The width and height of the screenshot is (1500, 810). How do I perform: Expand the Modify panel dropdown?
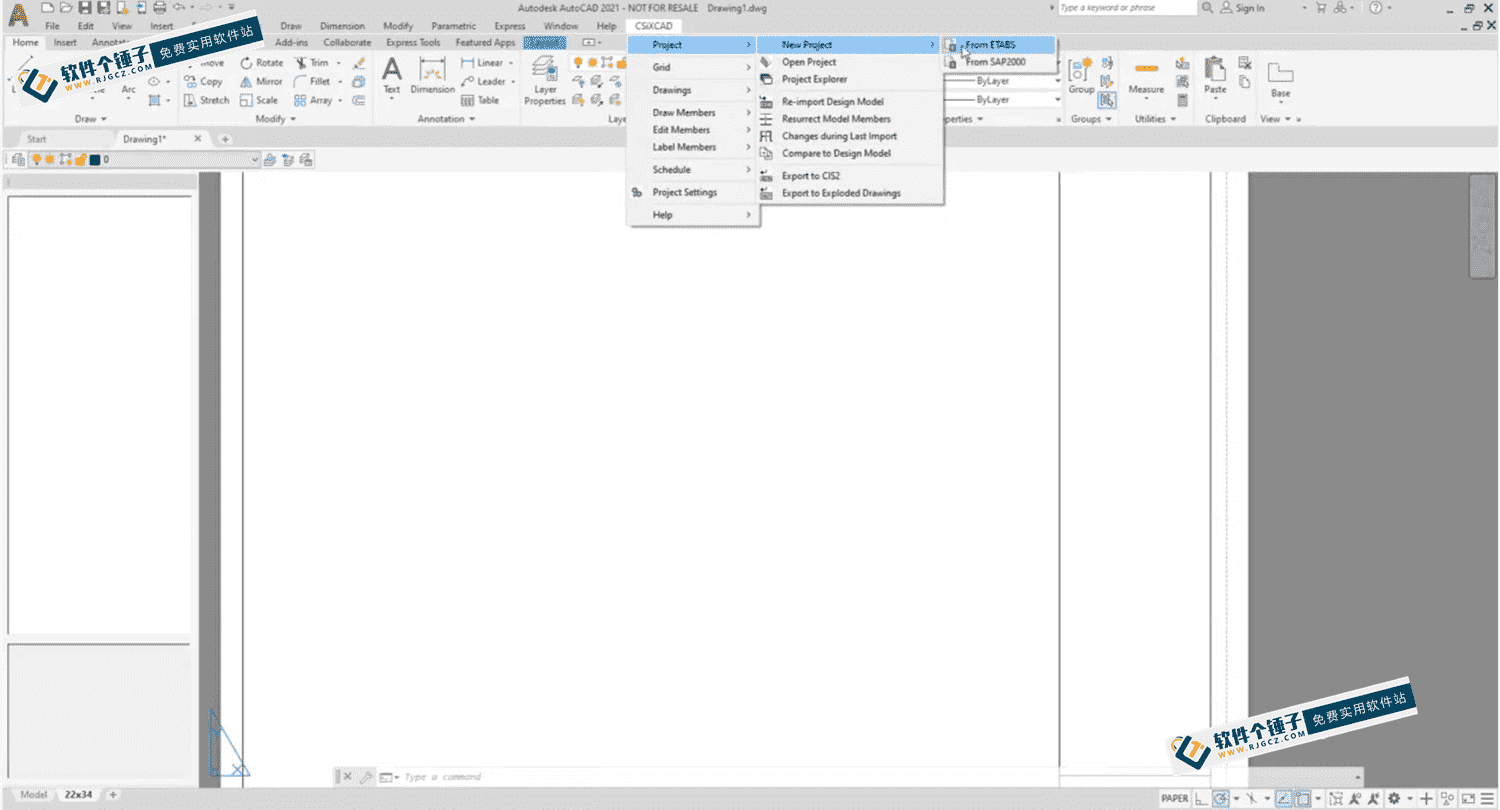point(275,119)
